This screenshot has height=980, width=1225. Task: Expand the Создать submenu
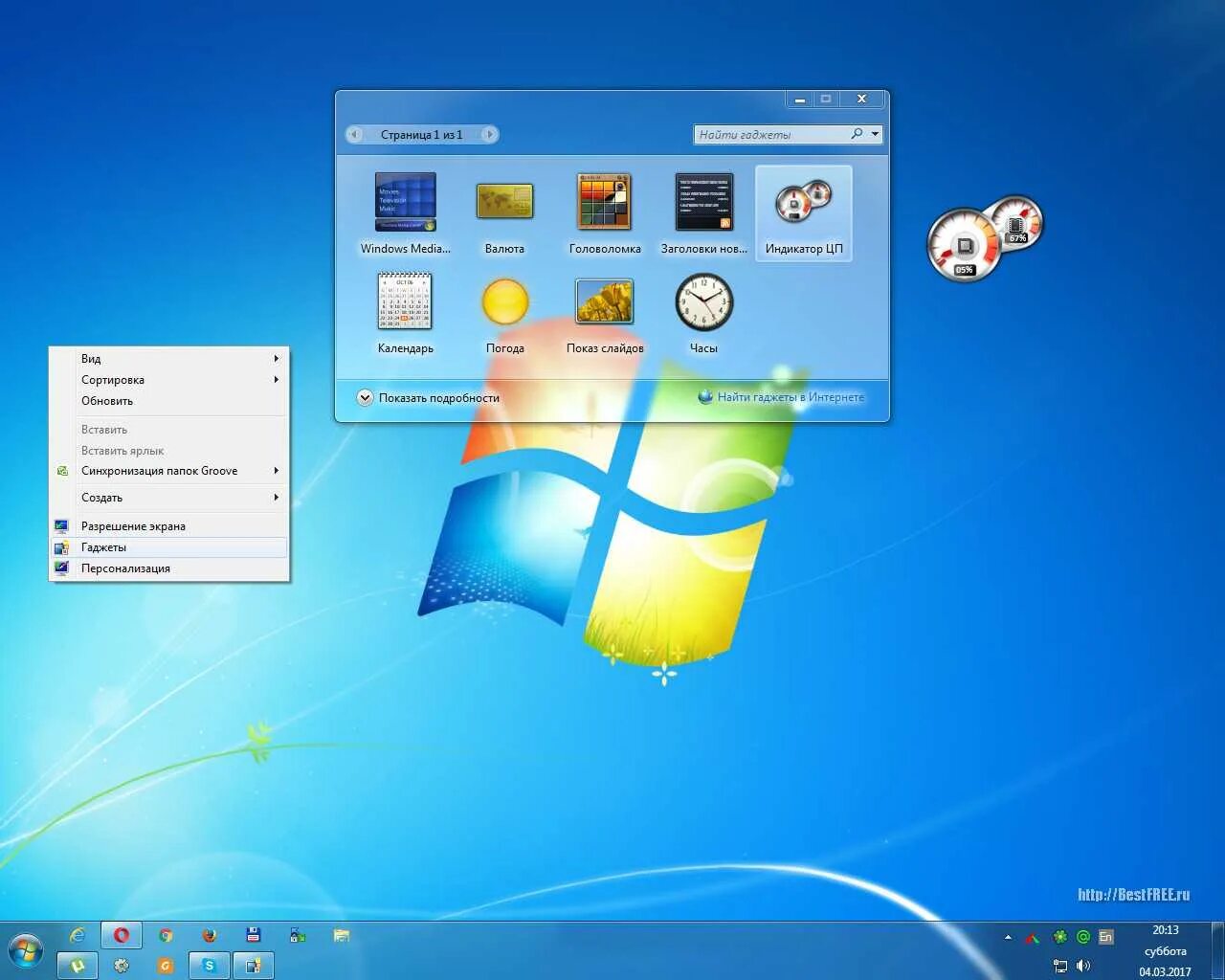coord(168,498)
